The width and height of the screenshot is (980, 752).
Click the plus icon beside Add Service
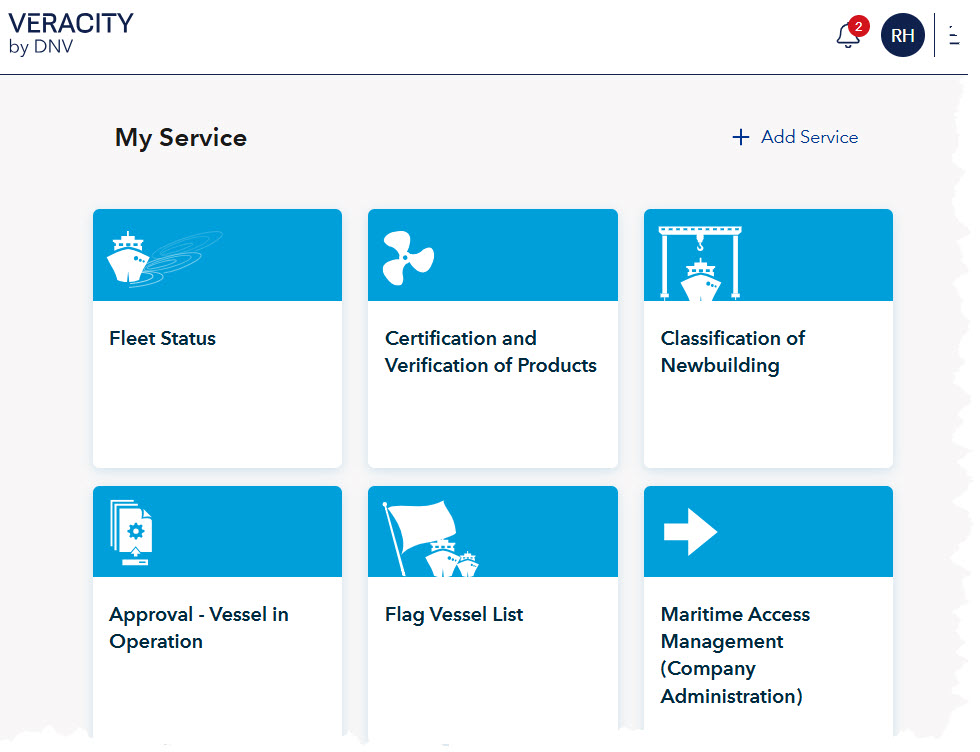click(x=740, y=137)
